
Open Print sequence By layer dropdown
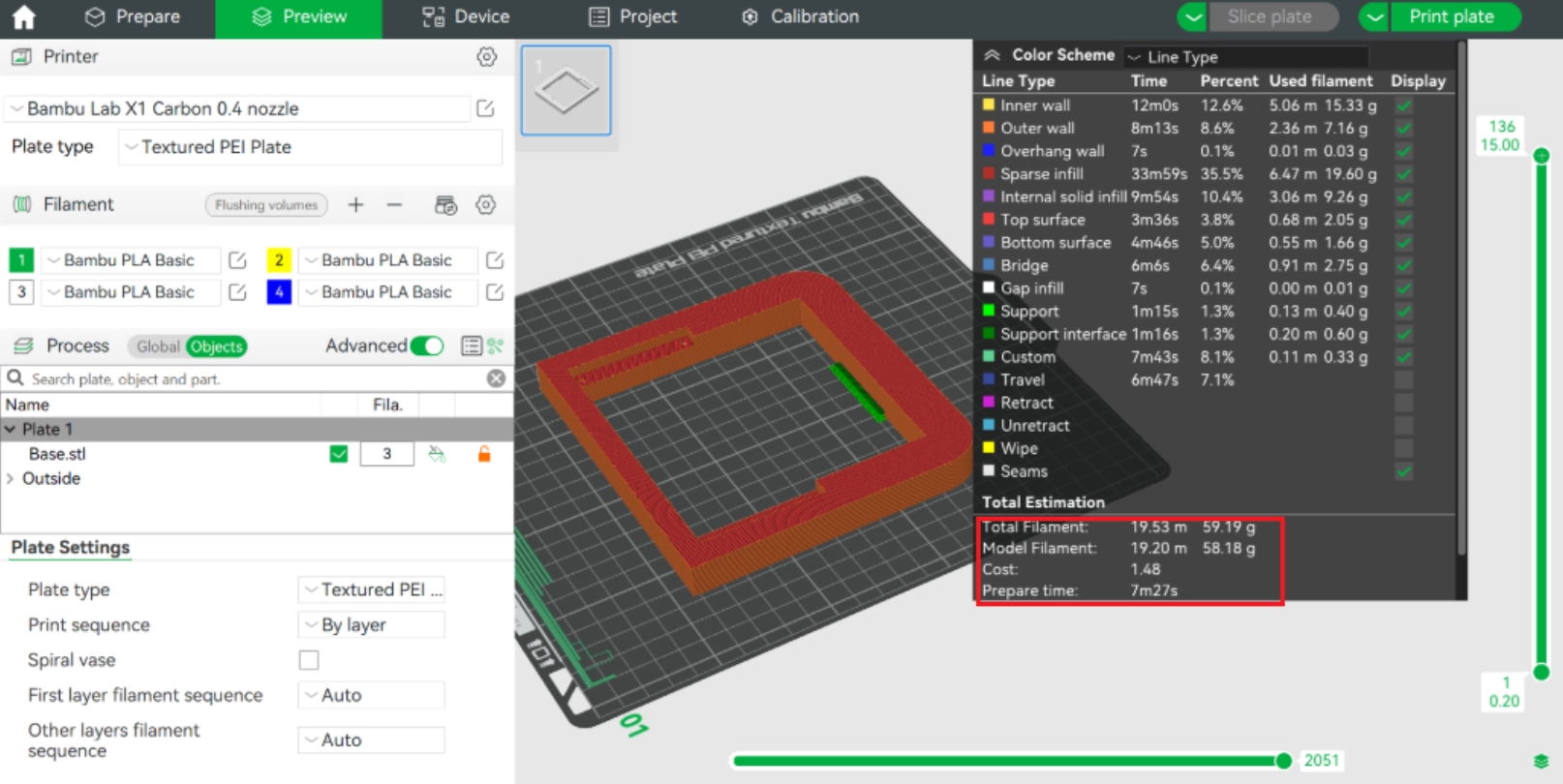[371, 625]
